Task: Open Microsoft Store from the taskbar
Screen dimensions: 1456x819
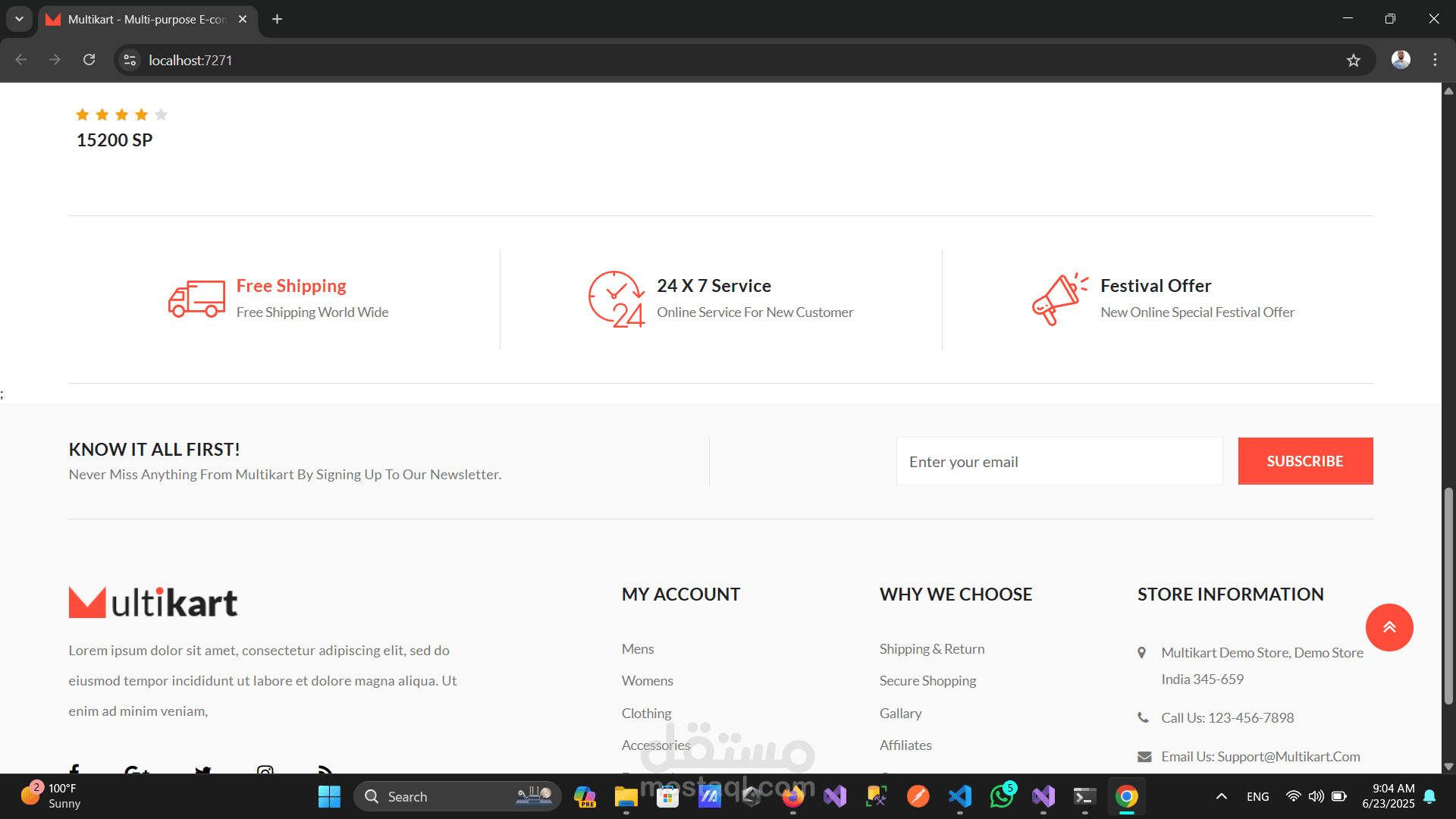Action: pyautogui.click(x=667, y=796)
